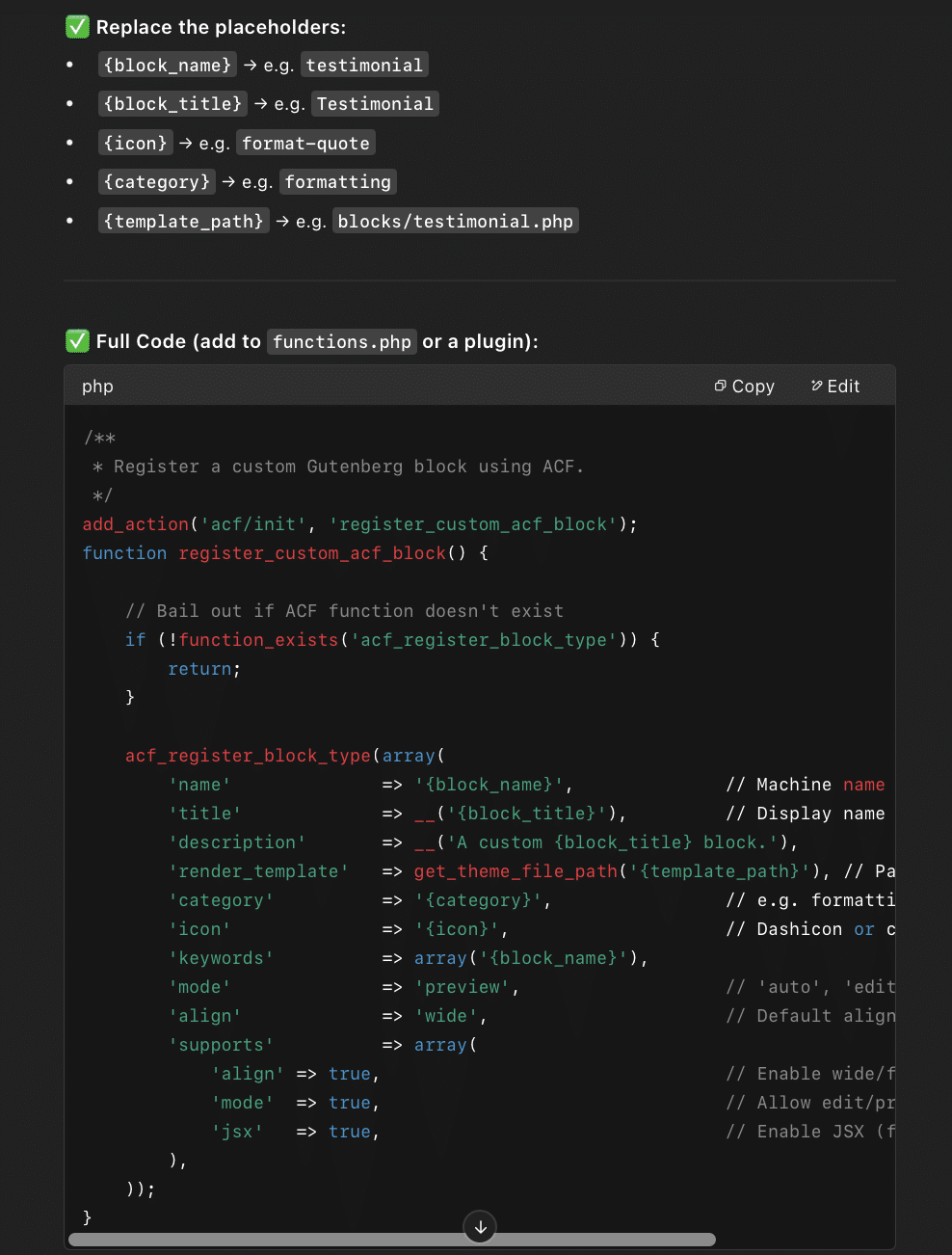Click the 'keywords' key in code

click(222, 958)
